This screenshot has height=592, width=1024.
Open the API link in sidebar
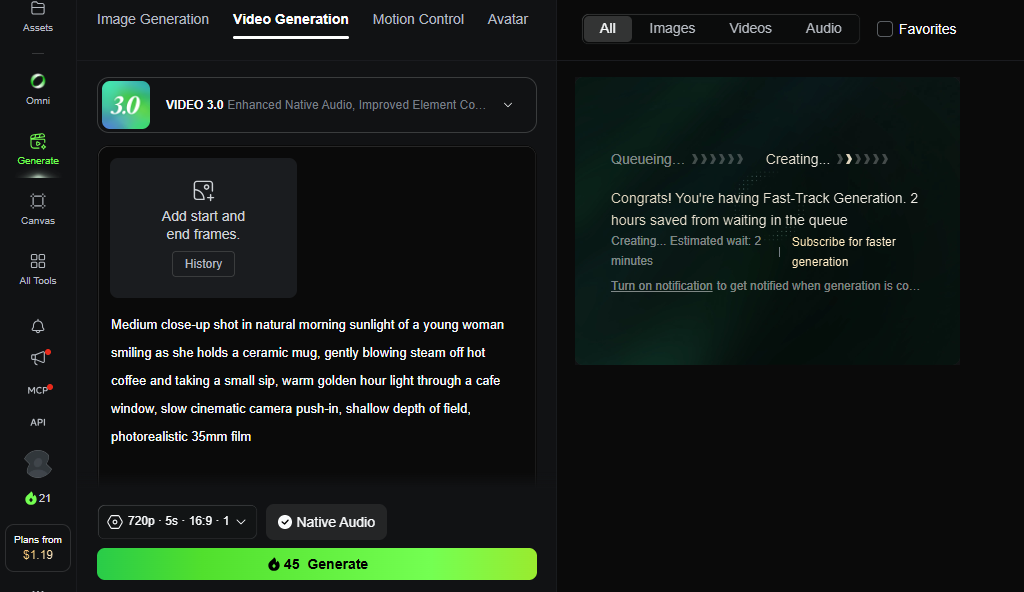coord(38,422)
